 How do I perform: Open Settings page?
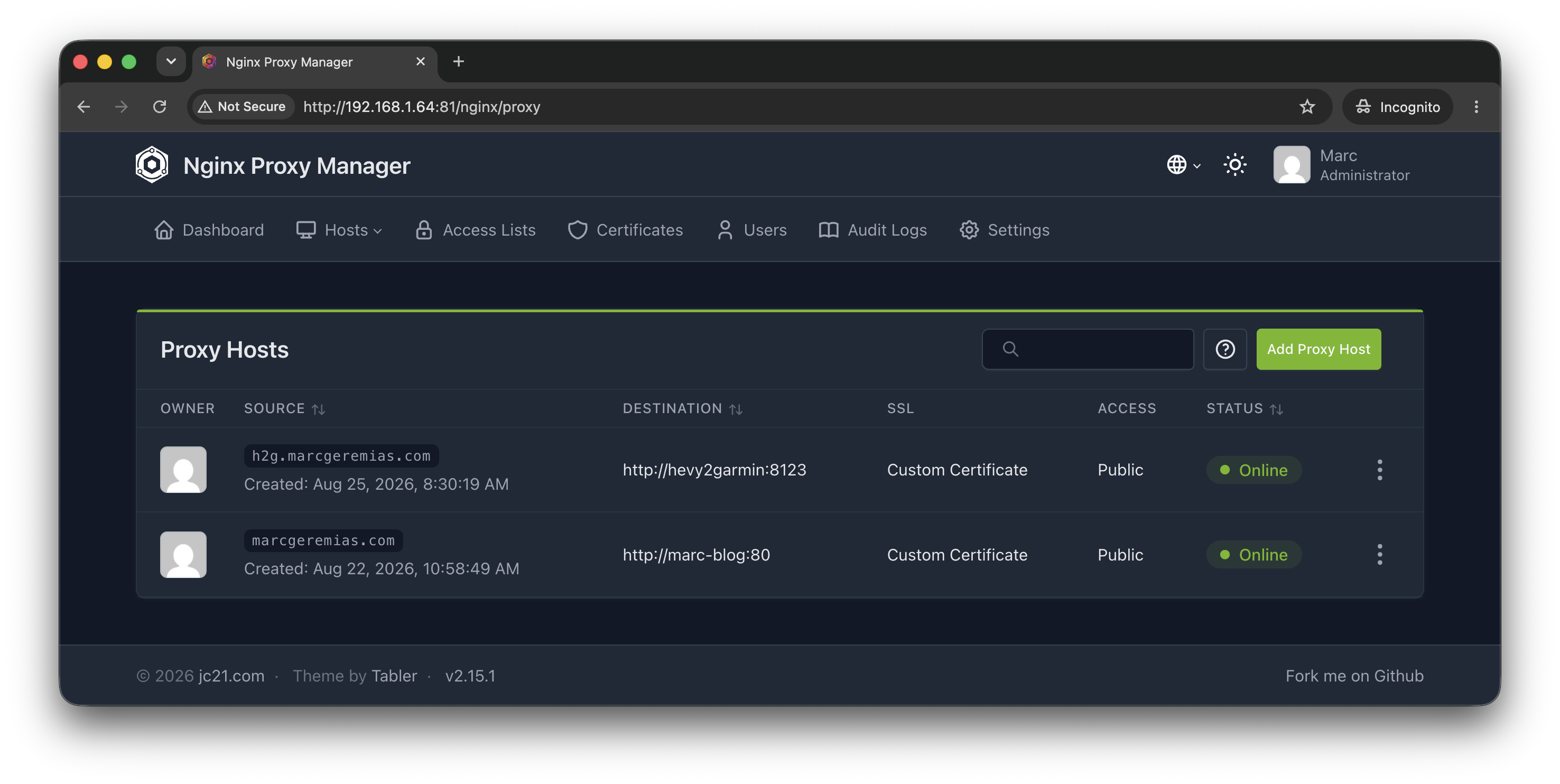(1005, 230)
